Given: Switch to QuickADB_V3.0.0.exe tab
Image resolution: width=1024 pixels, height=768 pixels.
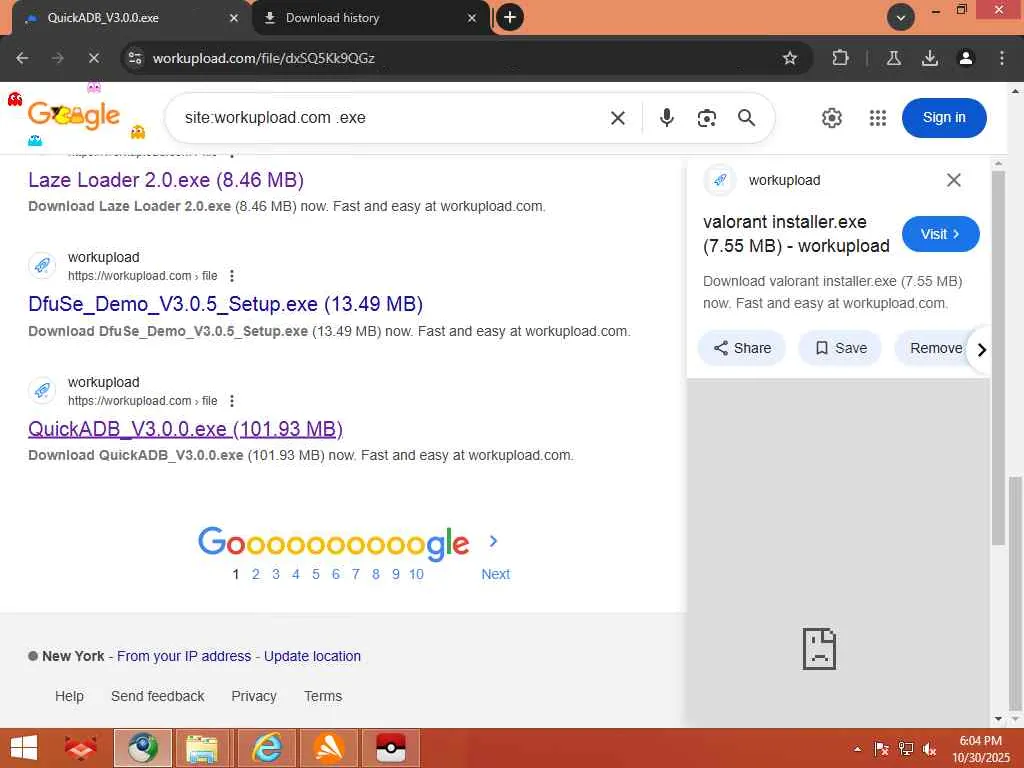Looking at the screenshot, I should click(124, 18).
